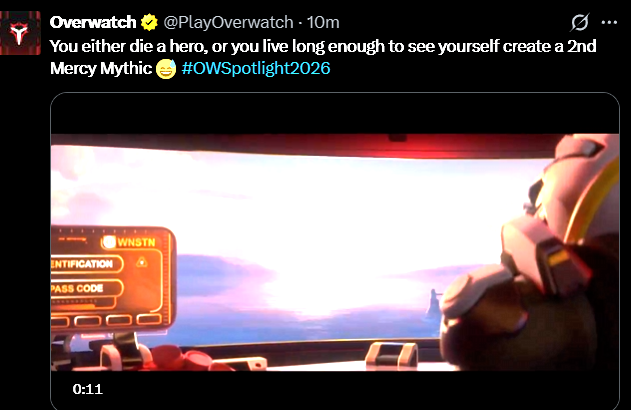
Task: Open the Overwatch profile avatar
Action: [20, 33]
